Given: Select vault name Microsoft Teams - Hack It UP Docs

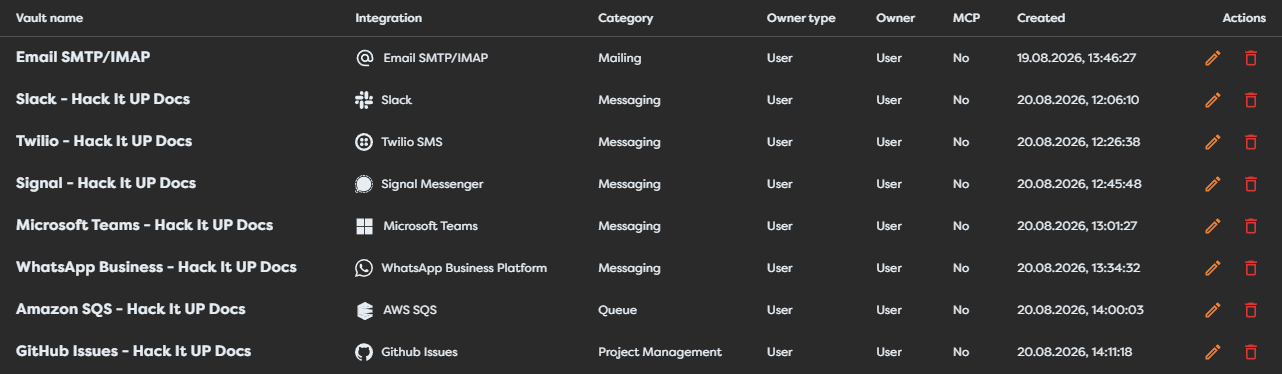Looking at the screenshot, I should pos(145,225).
